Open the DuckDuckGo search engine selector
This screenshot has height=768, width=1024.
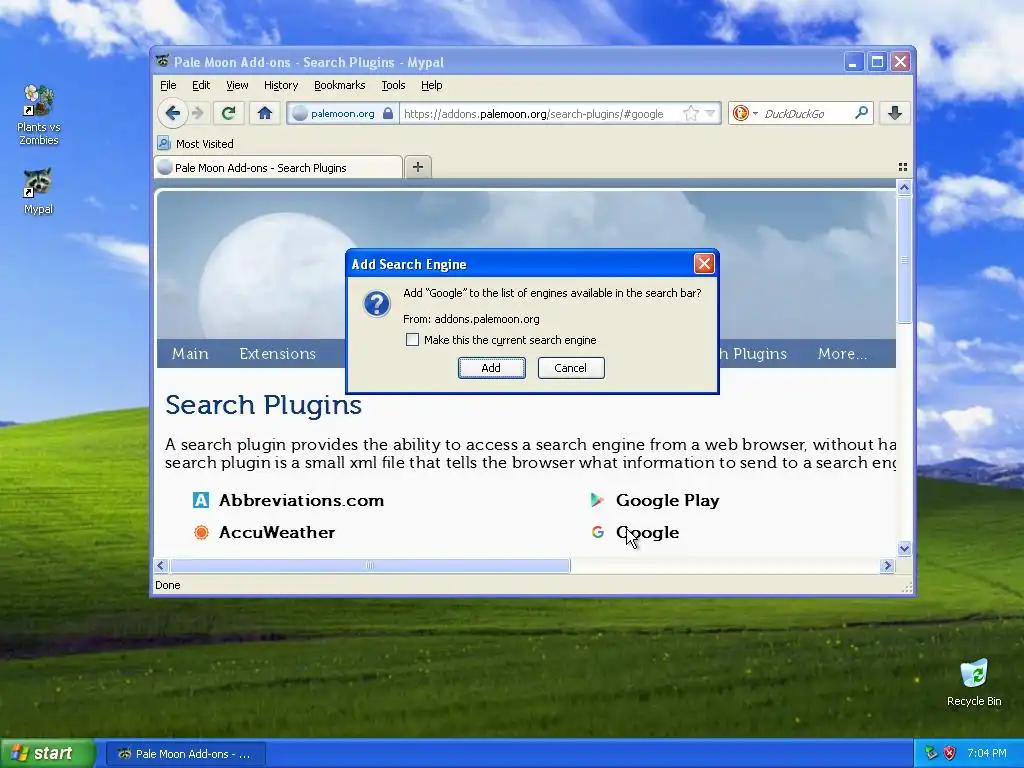coord(744,113)
